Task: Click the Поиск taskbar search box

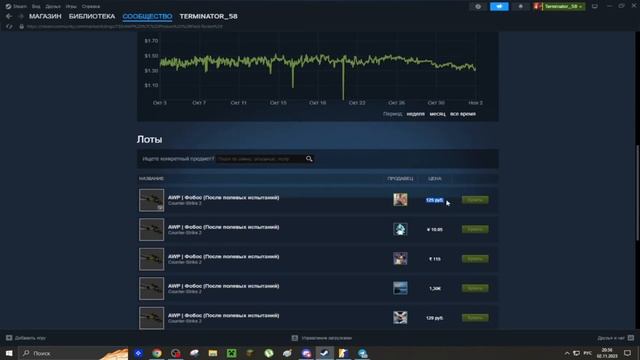Action: [x=73, y=353]
